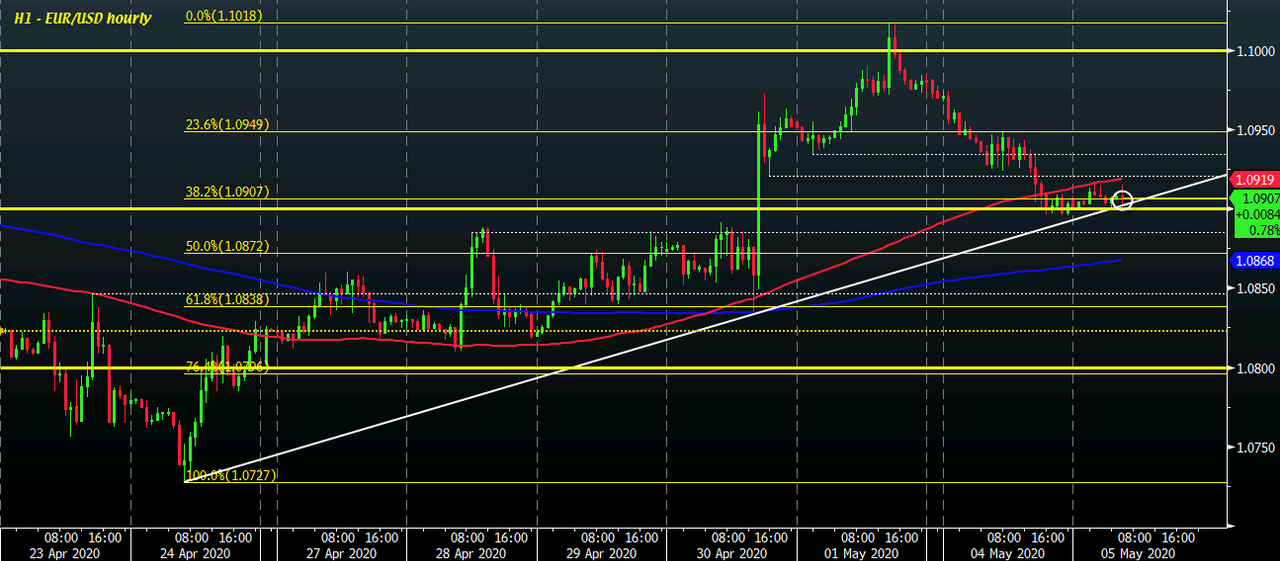The width and height of the screenshot is (1280, 561).
Task: Select the 23.6%(1.0949) Fibonacci label
Action: 229,125
